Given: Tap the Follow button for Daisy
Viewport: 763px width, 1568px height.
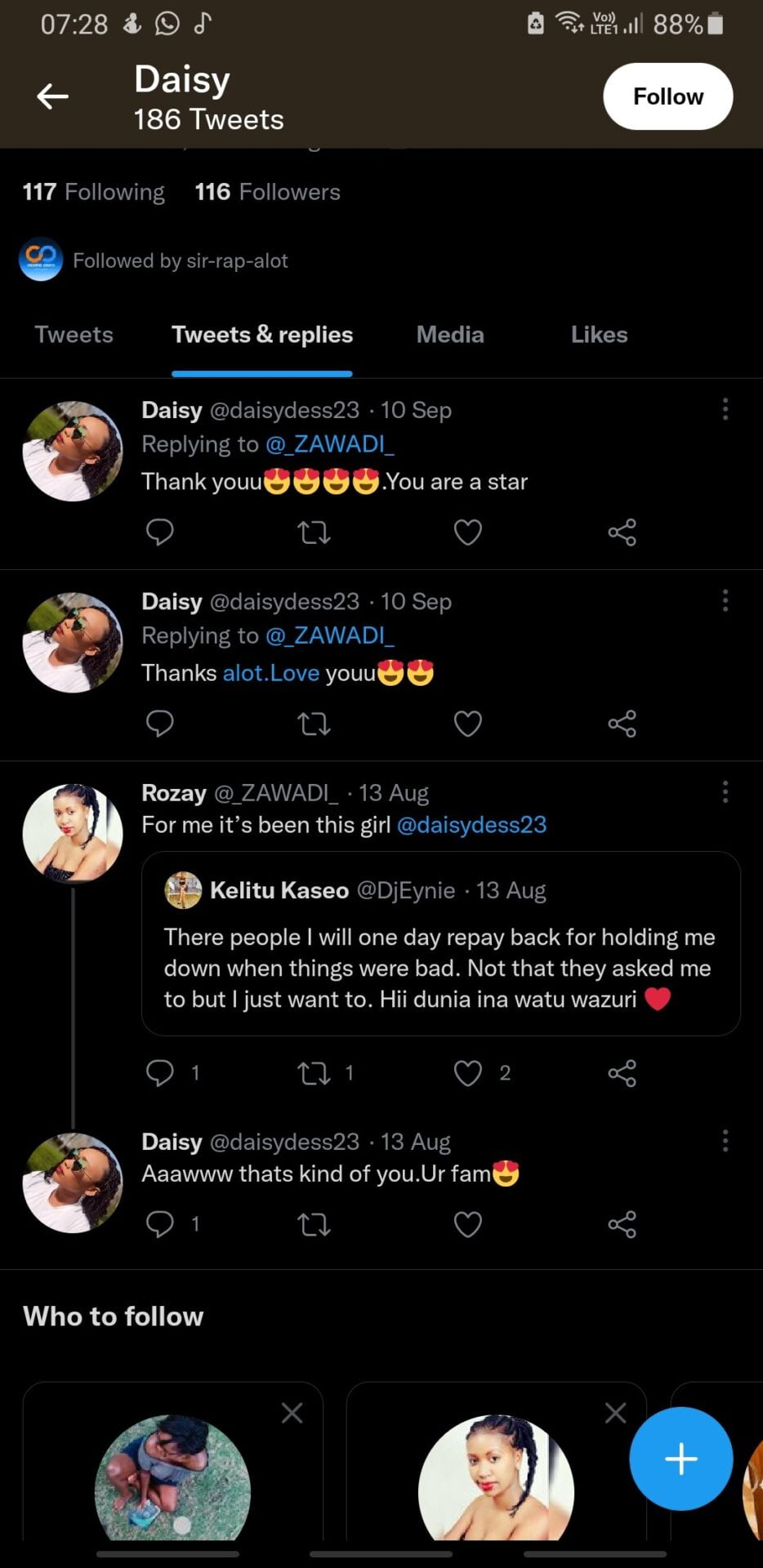Looking at the screenshot, I should coord(667,96).
